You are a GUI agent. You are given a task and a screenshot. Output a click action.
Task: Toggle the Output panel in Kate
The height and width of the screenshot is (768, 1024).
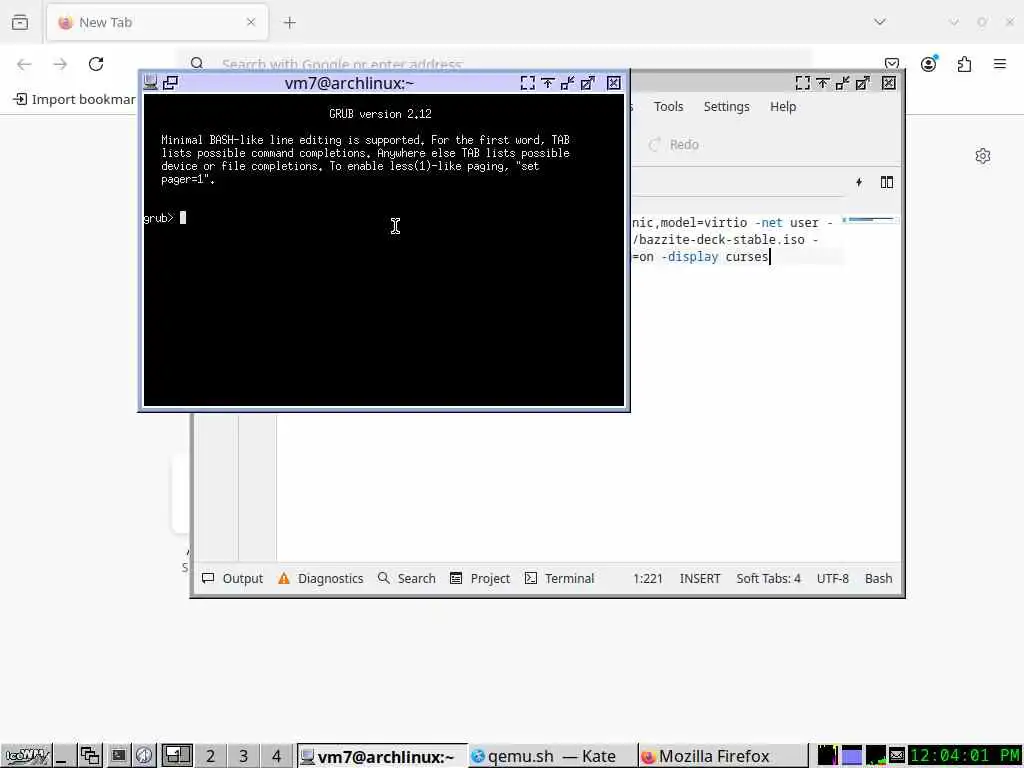coord(232,579)
